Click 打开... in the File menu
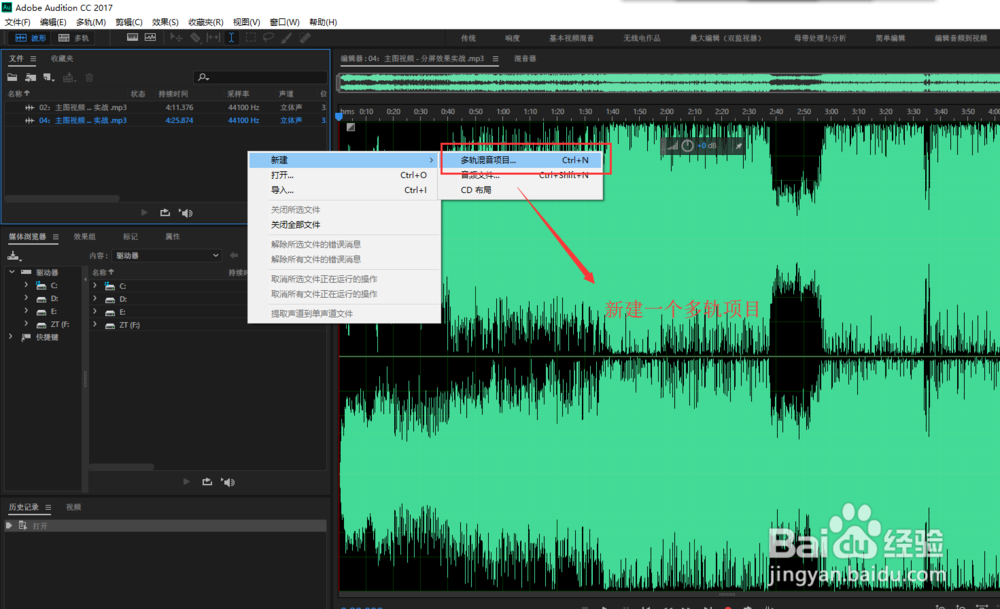1000x609 pixels. (344, 175)
